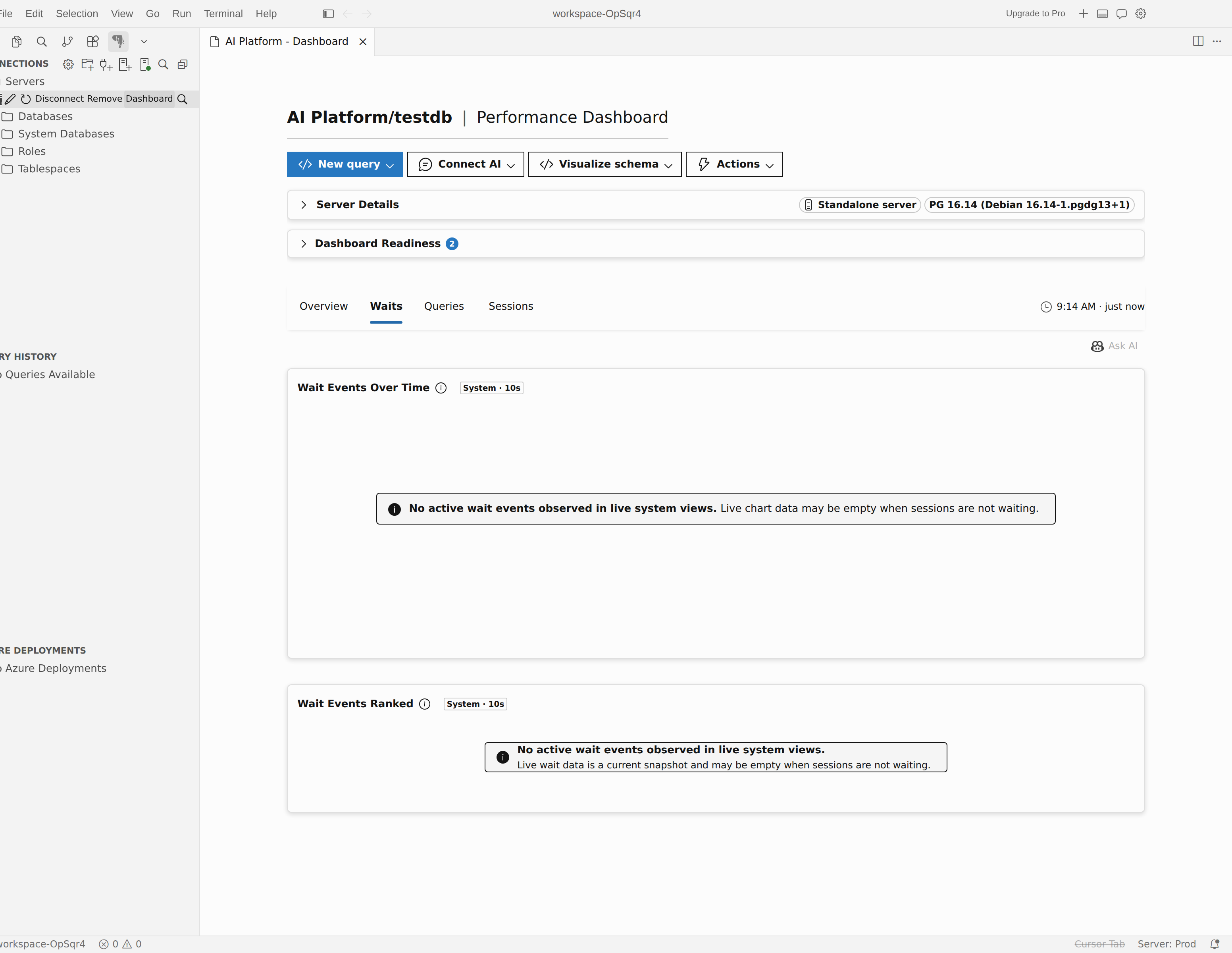The height and width of the screenshot is (953, 1232).
Task: Open the Connect AI dropdown
Action: pyautogui.click(x=466, y=164)
